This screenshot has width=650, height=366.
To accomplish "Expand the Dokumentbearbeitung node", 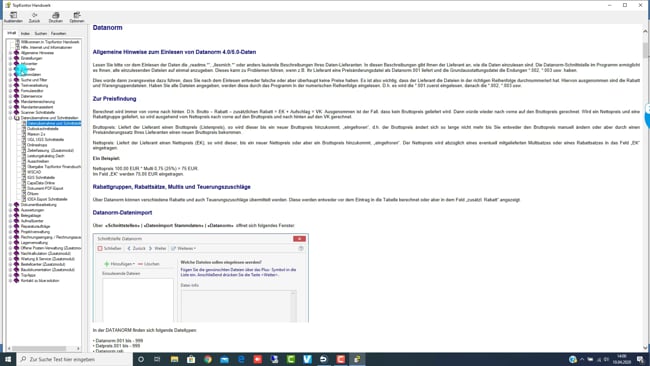I will pos(10,205).
